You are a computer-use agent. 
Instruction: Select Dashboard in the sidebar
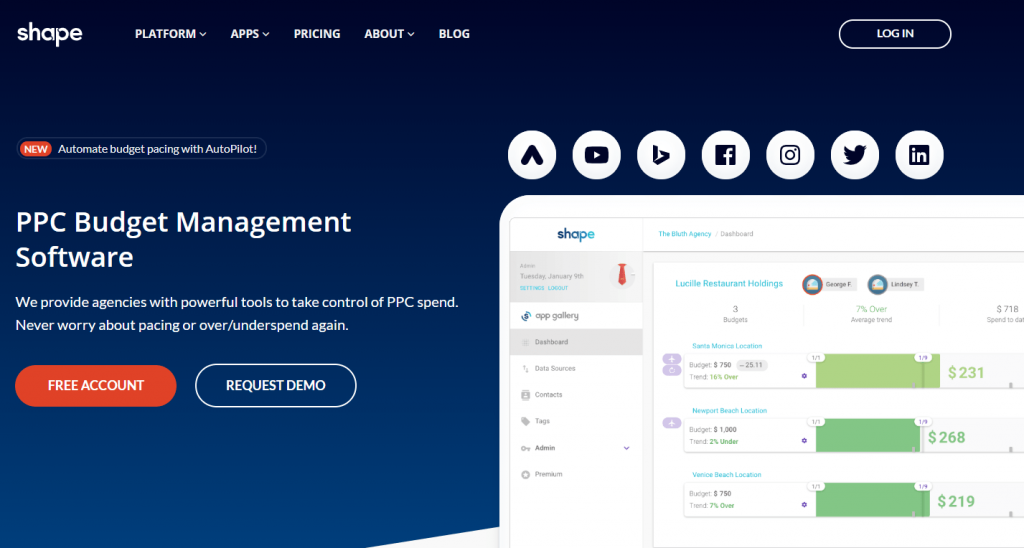pyautogui.click(x=575, y=342)
